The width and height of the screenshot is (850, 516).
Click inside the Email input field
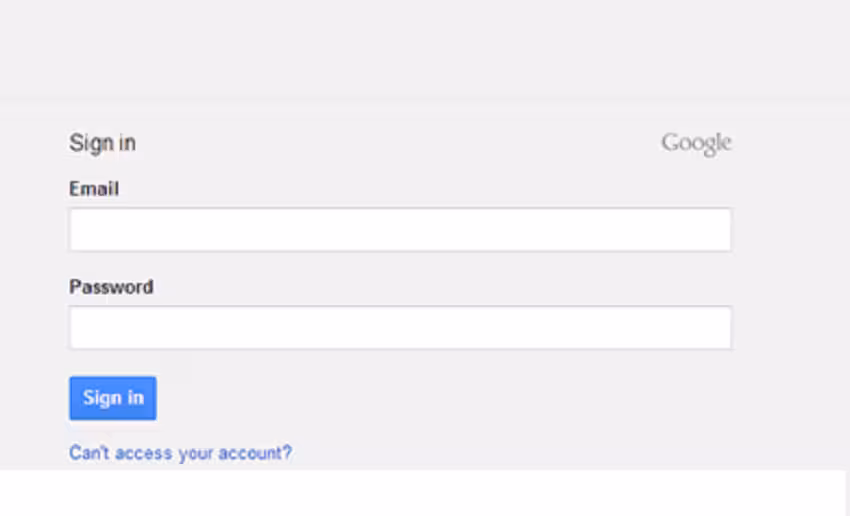coord(400,230)
